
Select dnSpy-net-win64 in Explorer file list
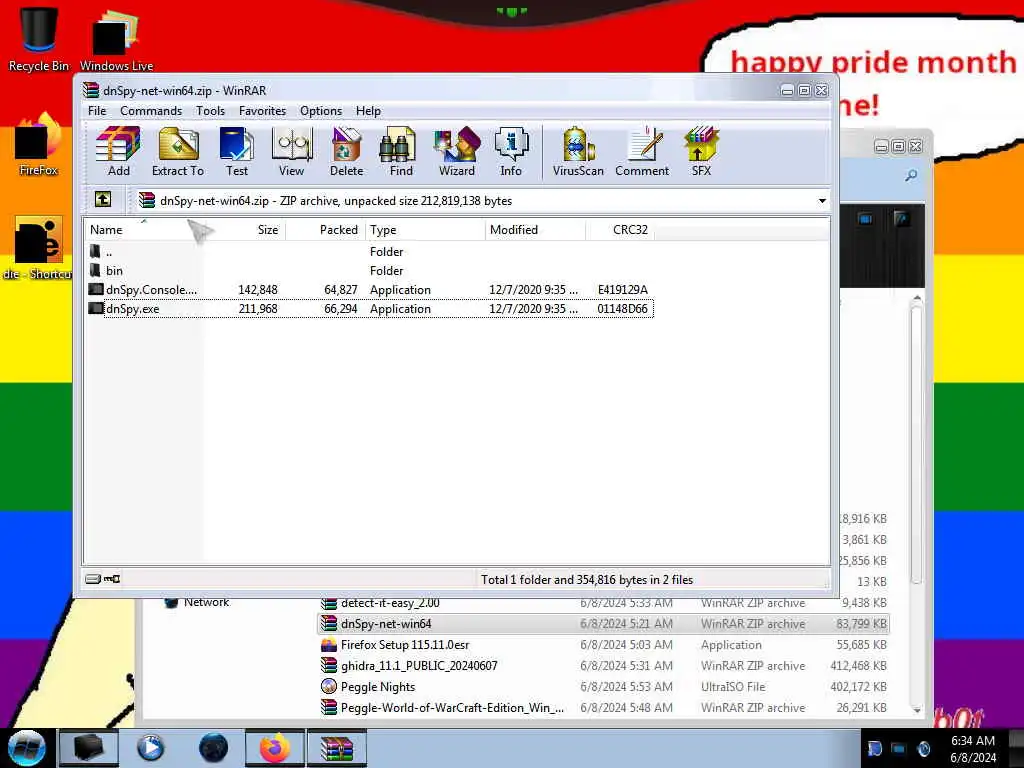coord(603,624)
